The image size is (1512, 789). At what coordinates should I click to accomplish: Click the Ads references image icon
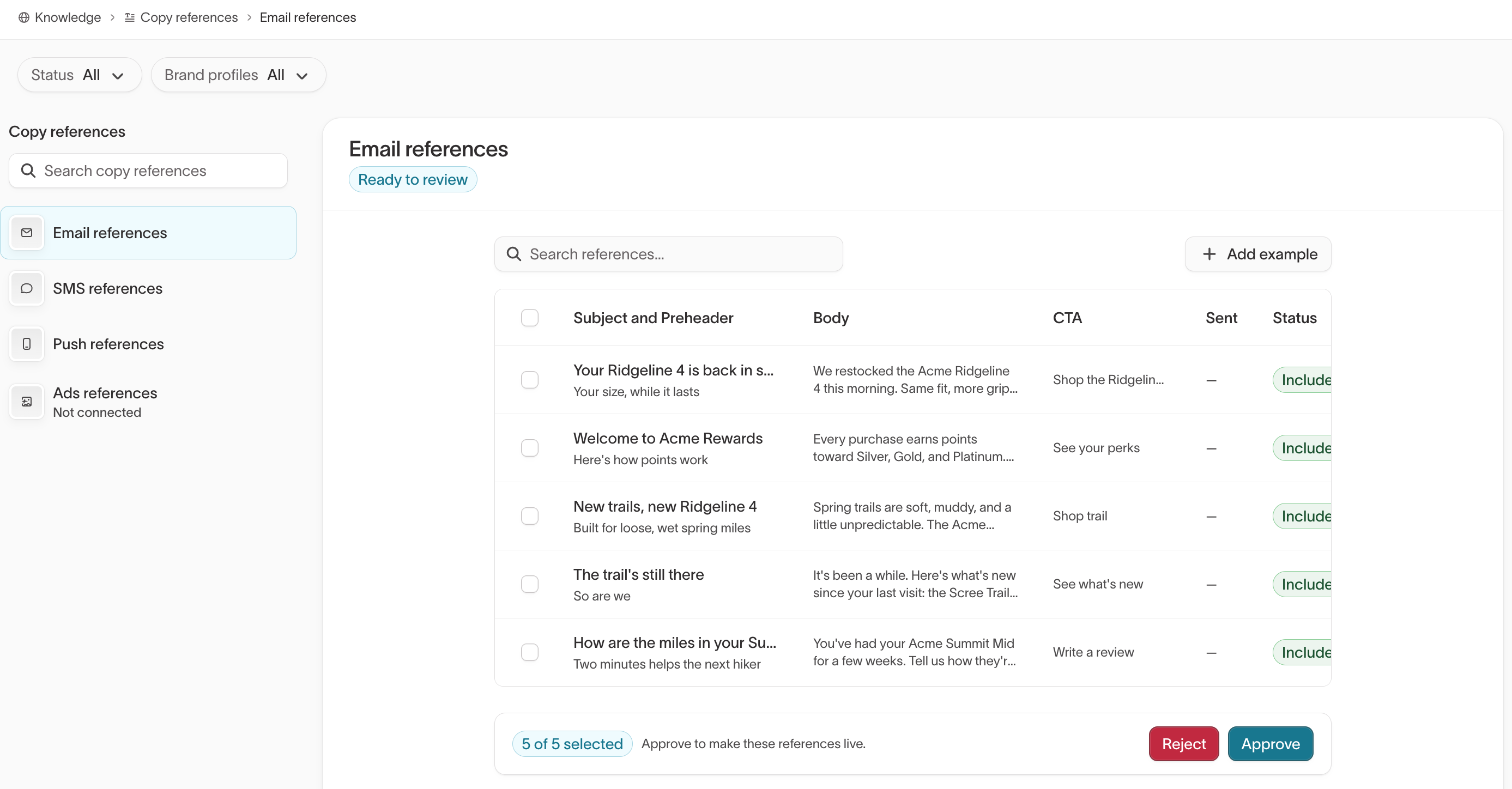[27, 402]
